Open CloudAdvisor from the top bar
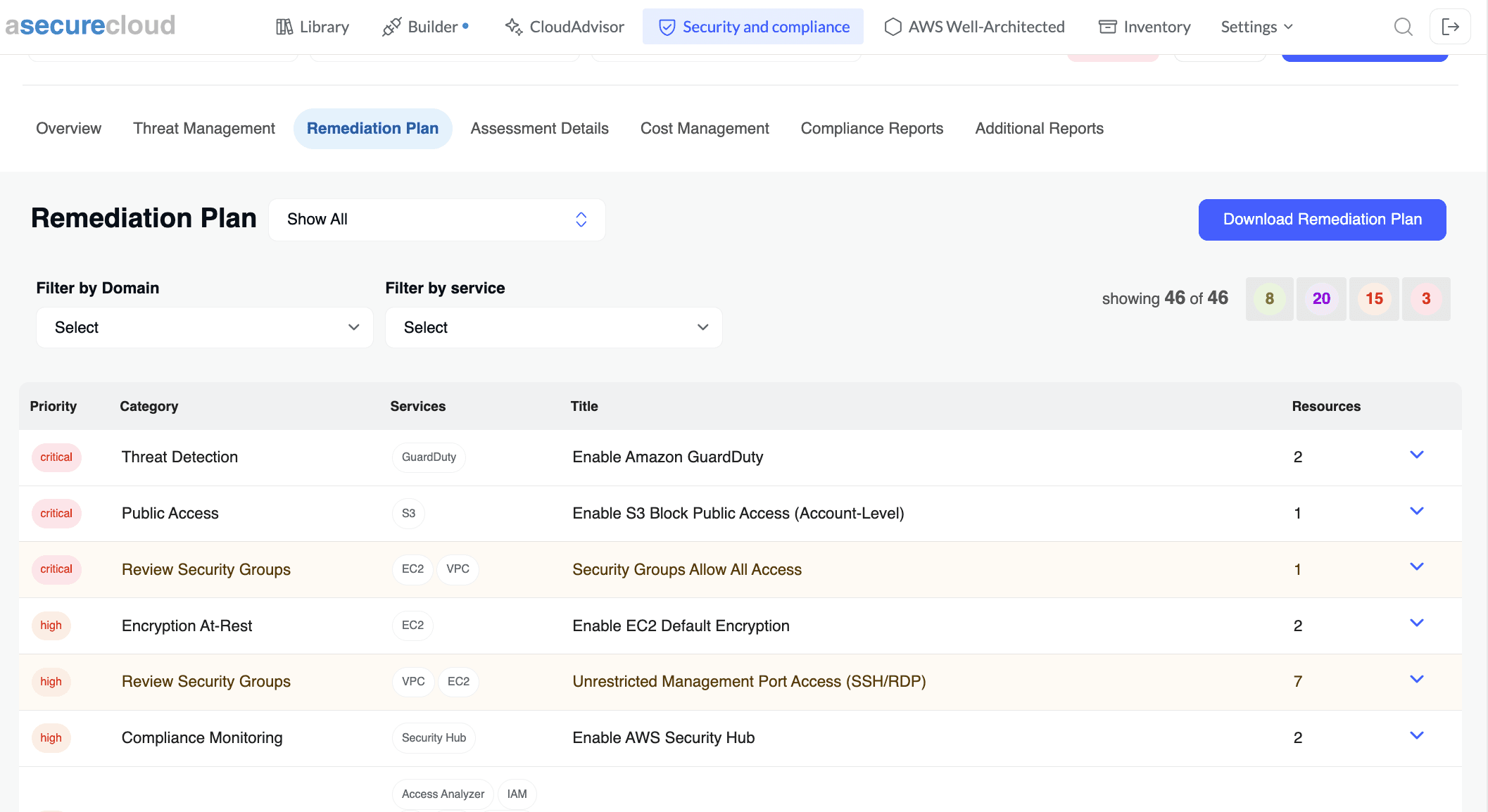The height and width of the screenshot is (812, 1488). (565, 27)
